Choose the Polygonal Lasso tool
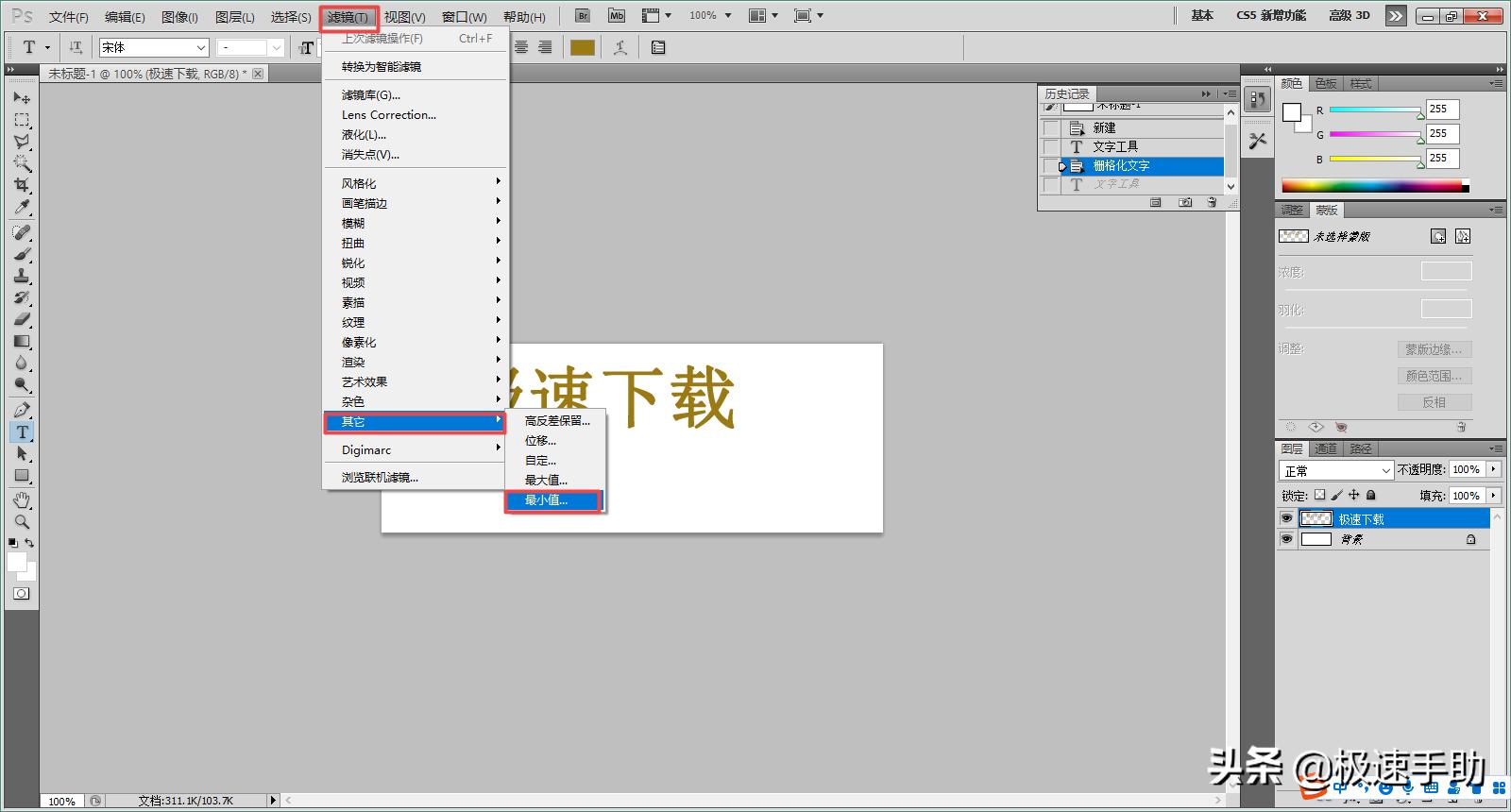 coord(22,142)
